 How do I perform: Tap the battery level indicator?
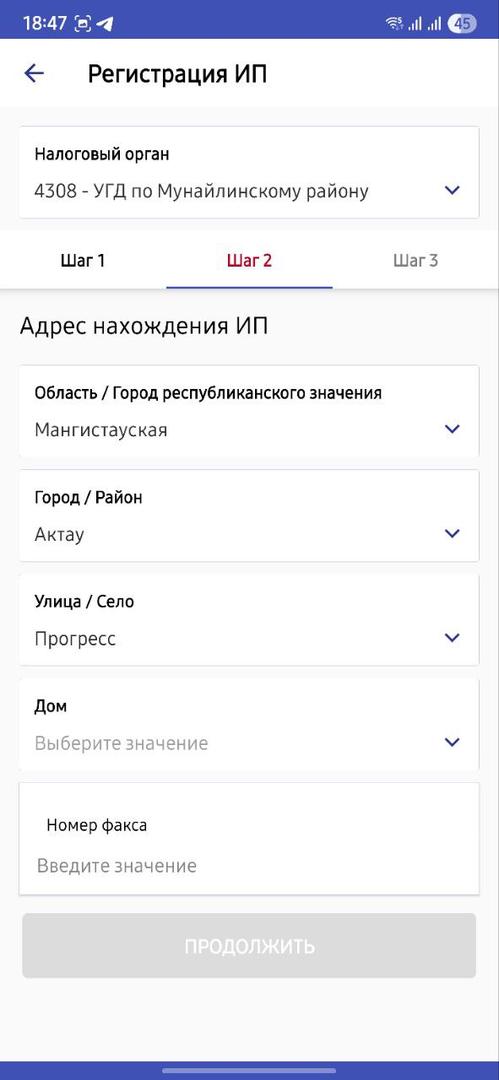coord(461,24)
